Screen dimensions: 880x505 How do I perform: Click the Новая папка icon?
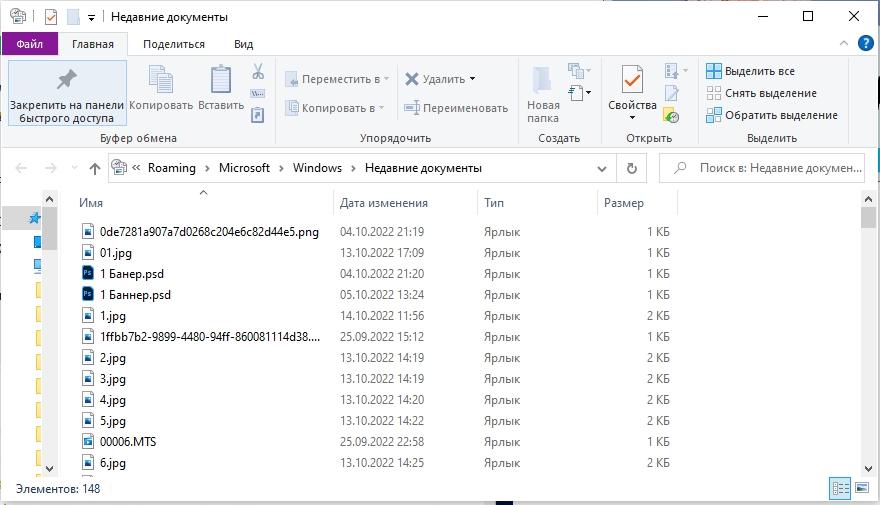click(x=542, y=80)
